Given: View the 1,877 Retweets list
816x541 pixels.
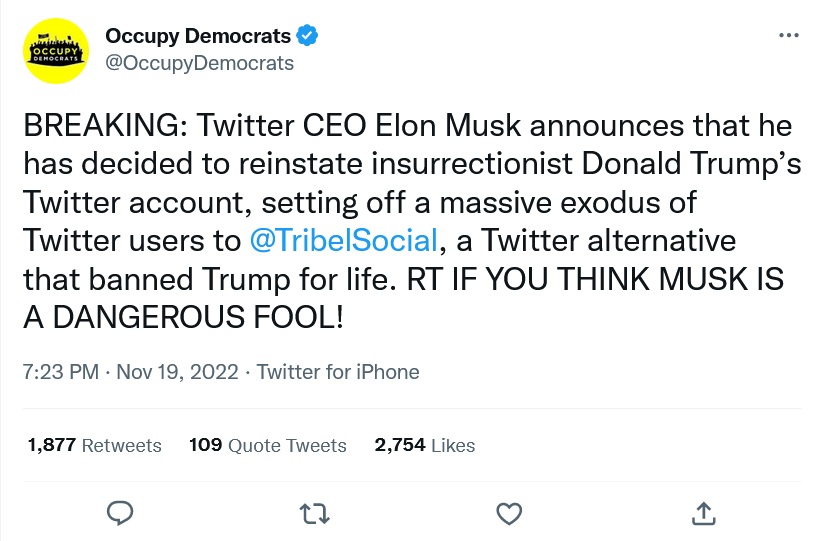Looking at the screenshot, I should click(94, 445).
